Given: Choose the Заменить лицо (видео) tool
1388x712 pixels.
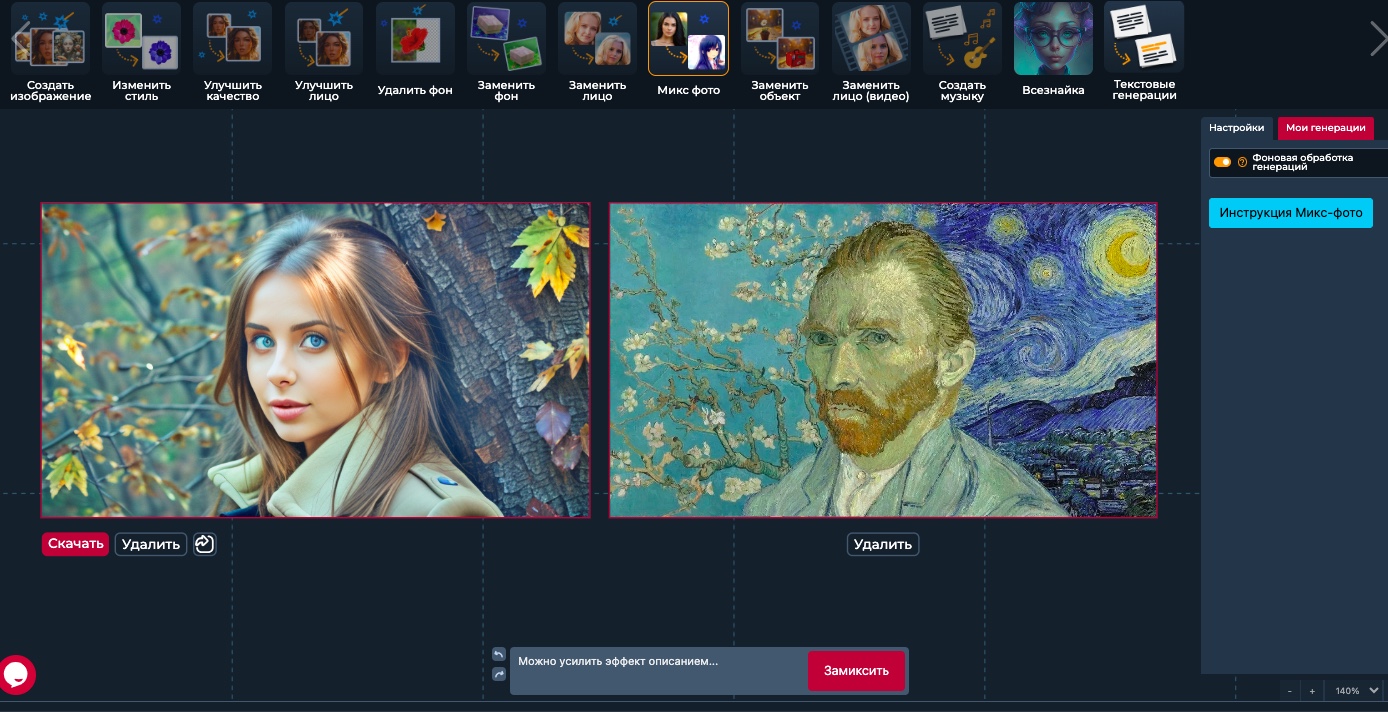Looking at the screenshot, I should (x=871, y=52).
